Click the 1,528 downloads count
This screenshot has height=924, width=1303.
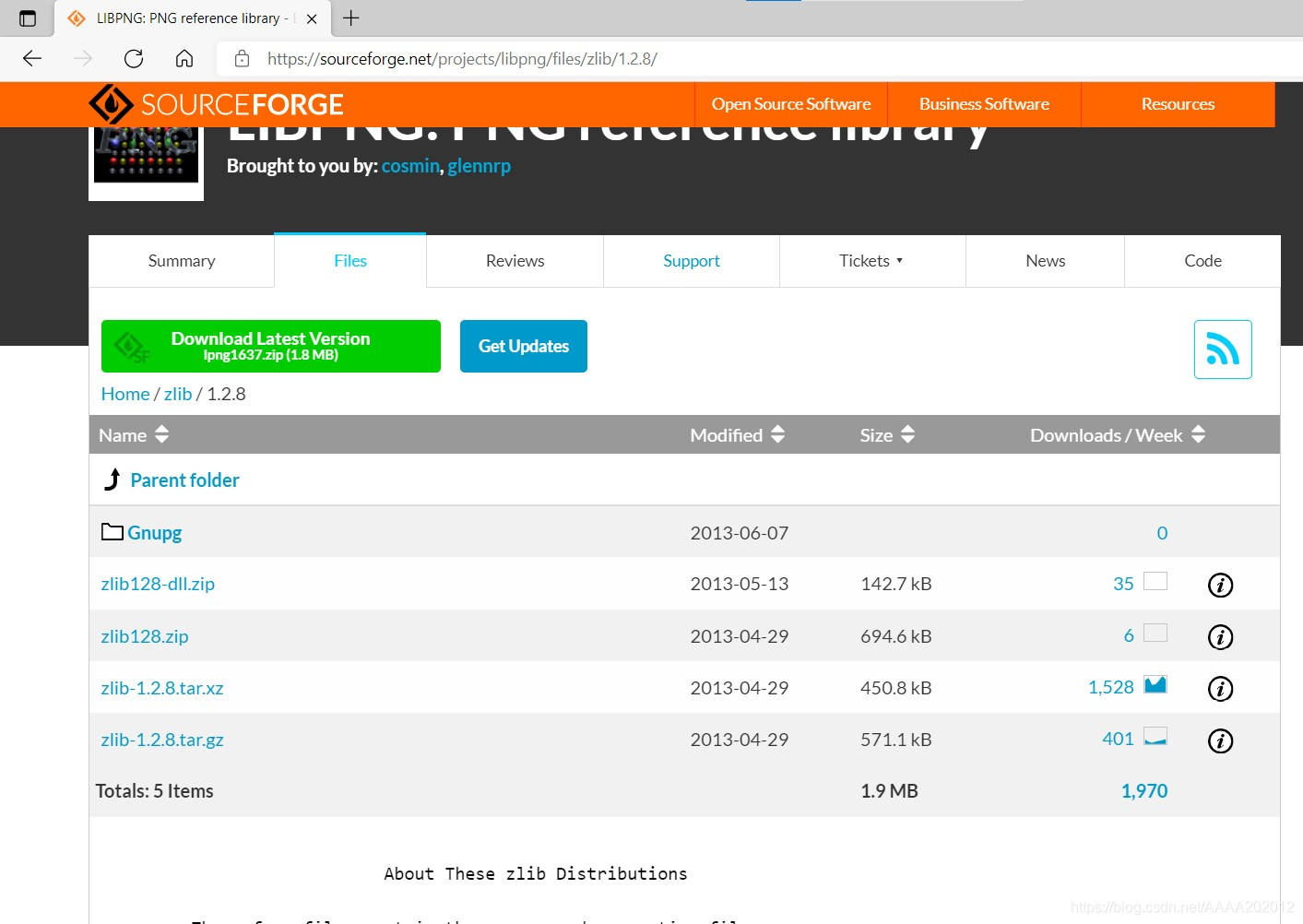[1111, 687]
